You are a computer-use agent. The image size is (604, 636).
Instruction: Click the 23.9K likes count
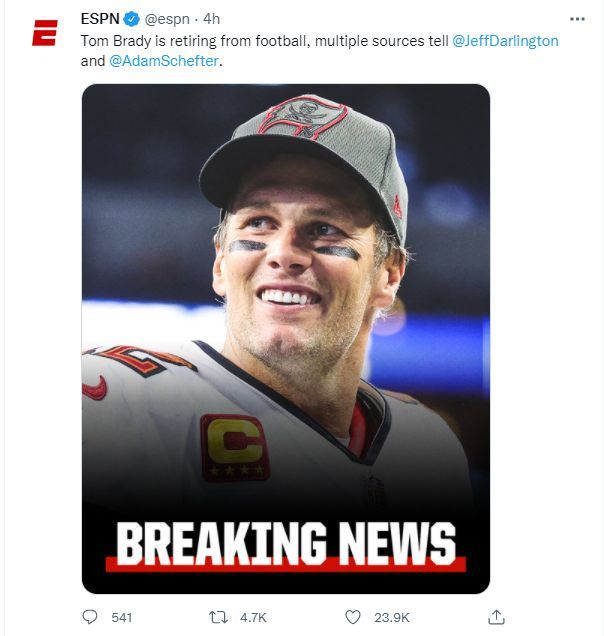click(392, 618)
